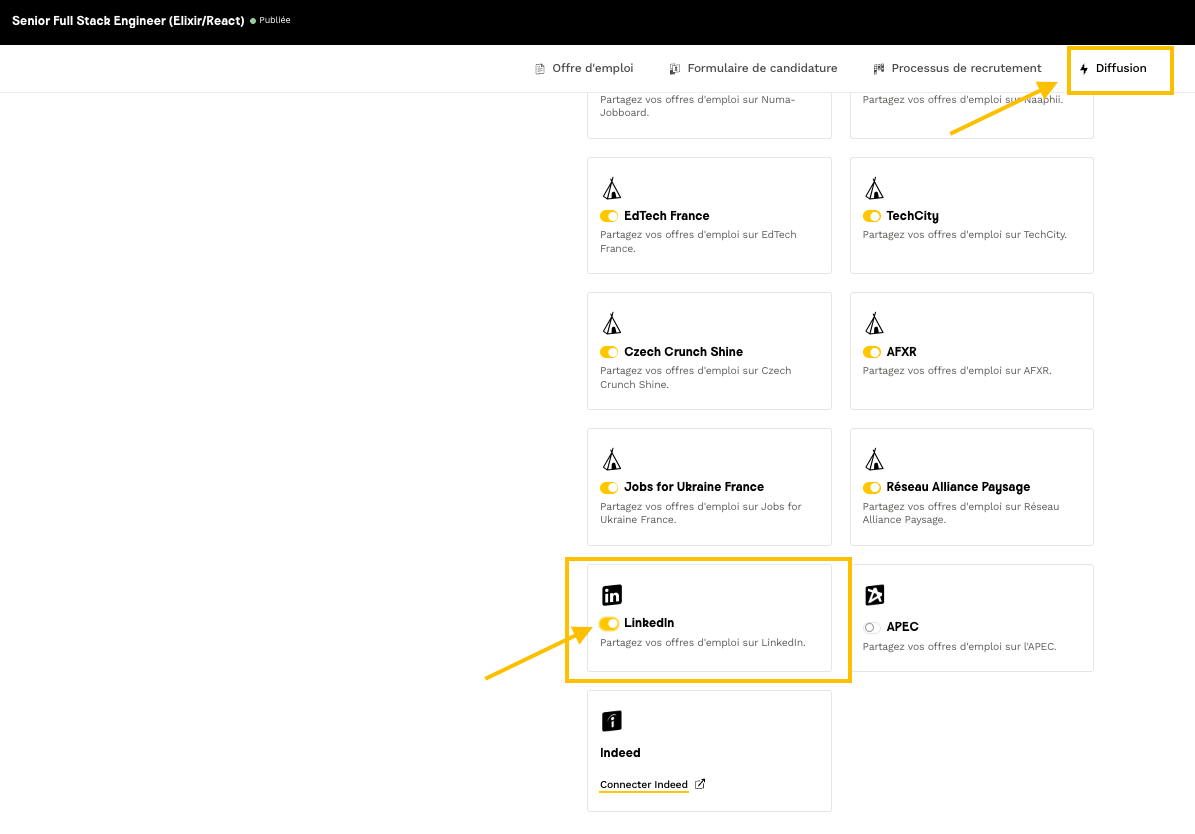Click the lightning icon in Diffusion tab
The image size is (1195, 834).
click(x=1084, y=69)
